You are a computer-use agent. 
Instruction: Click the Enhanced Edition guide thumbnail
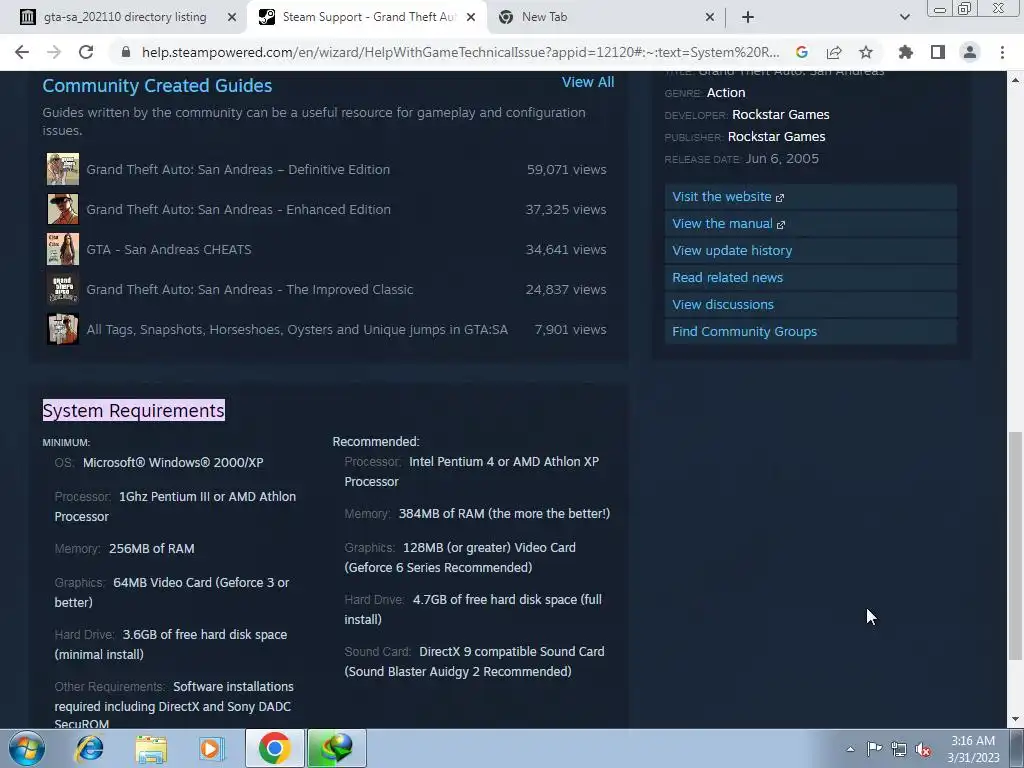(x=63, y=209)
